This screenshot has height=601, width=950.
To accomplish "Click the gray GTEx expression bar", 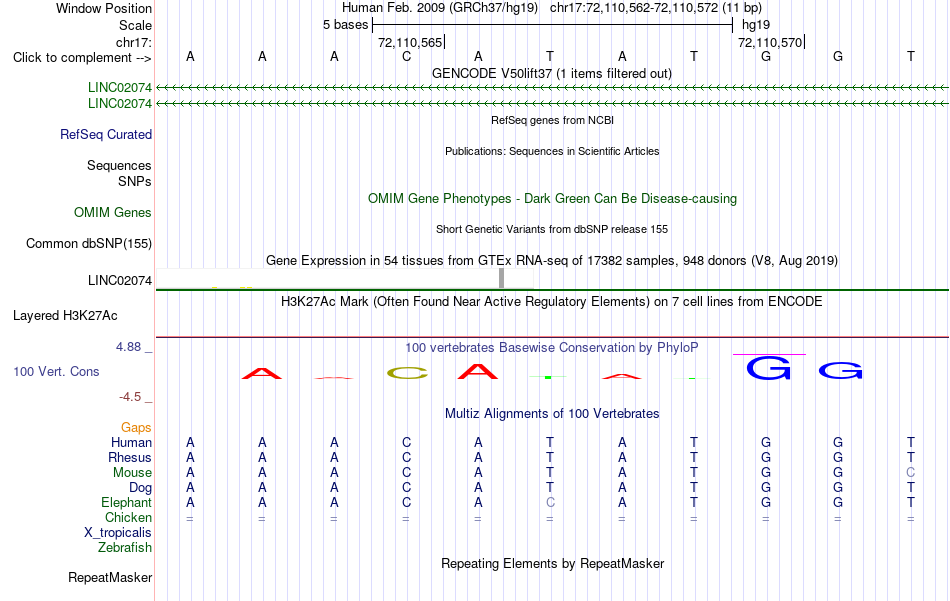I will click(x=501, y=278).
